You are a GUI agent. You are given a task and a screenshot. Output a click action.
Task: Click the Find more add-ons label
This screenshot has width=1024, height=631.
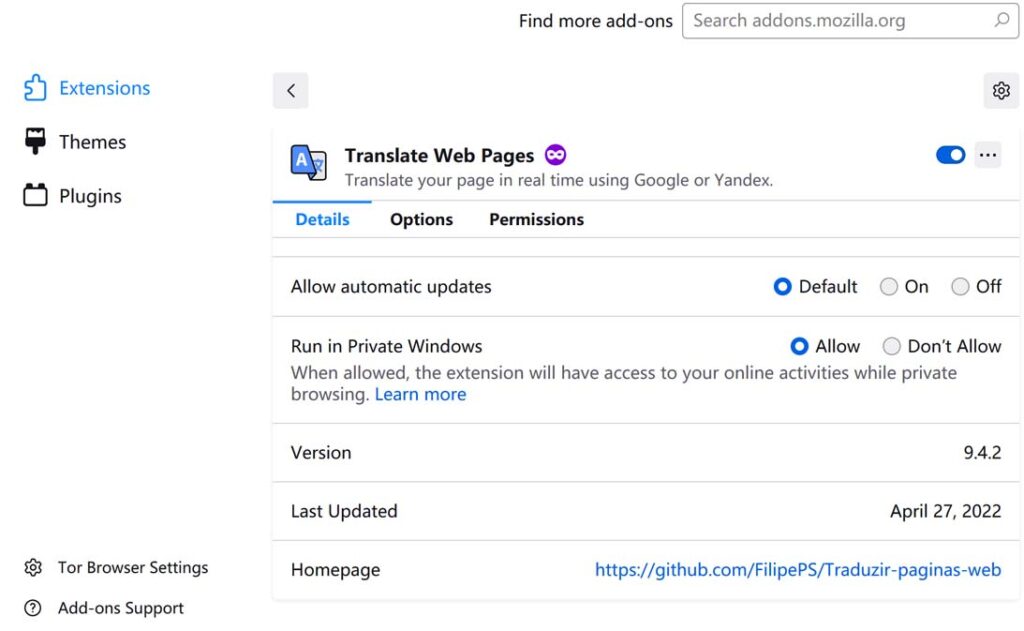[x=596, y=21]
